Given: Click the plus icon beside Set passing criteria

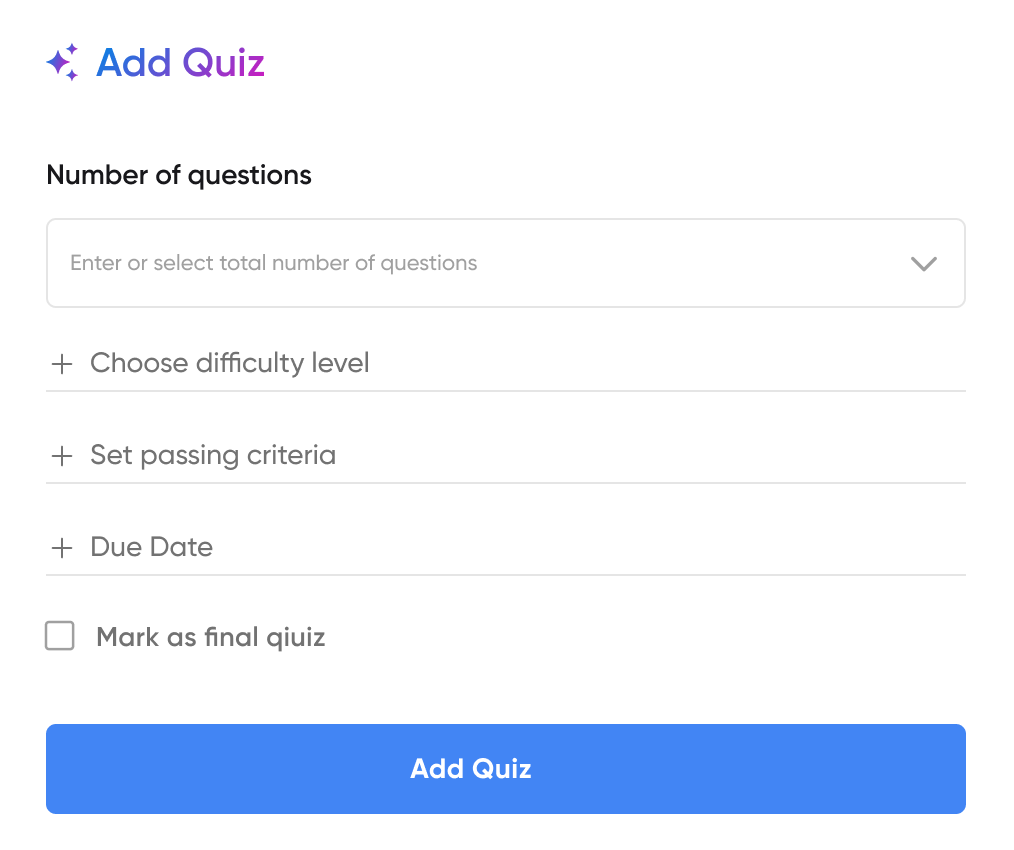Looking at the screenshot, I should [x=62, y=456].
